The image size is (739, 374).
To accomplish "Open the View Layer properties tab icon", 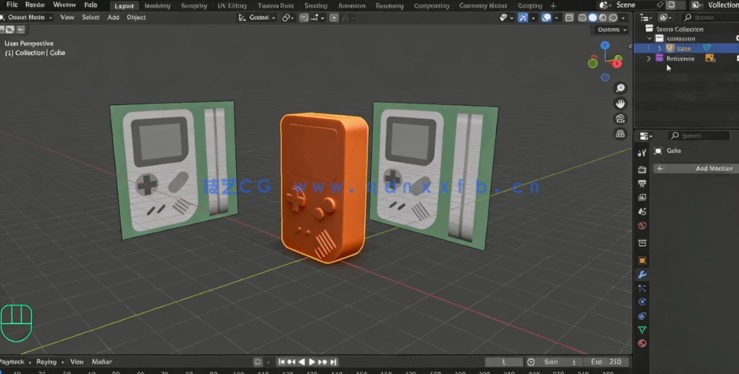I will 642,197.
